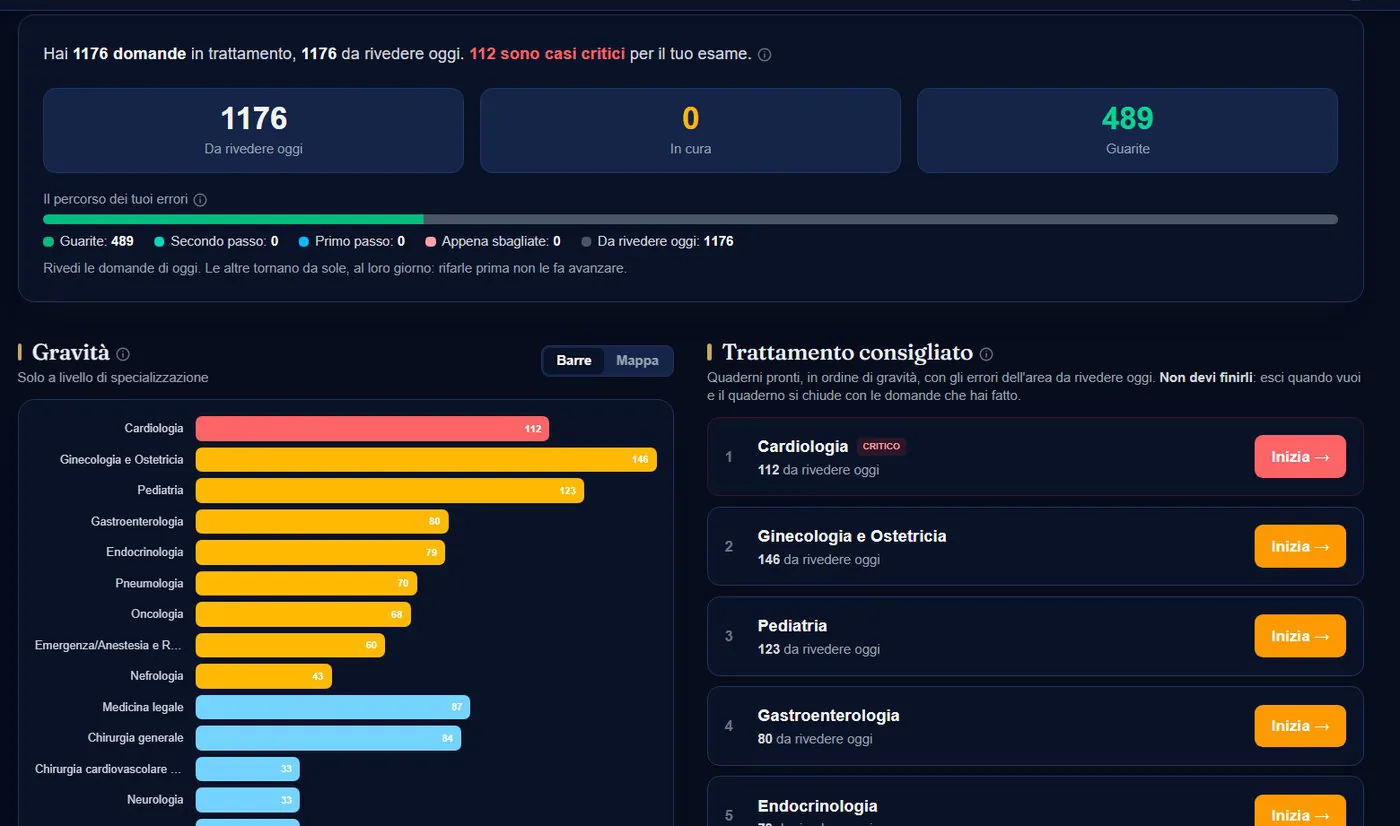Select the Chirurgia cardiovascolare bar showing 33
This screenshot has width=1400, height=826.
[x=248, y=769]
